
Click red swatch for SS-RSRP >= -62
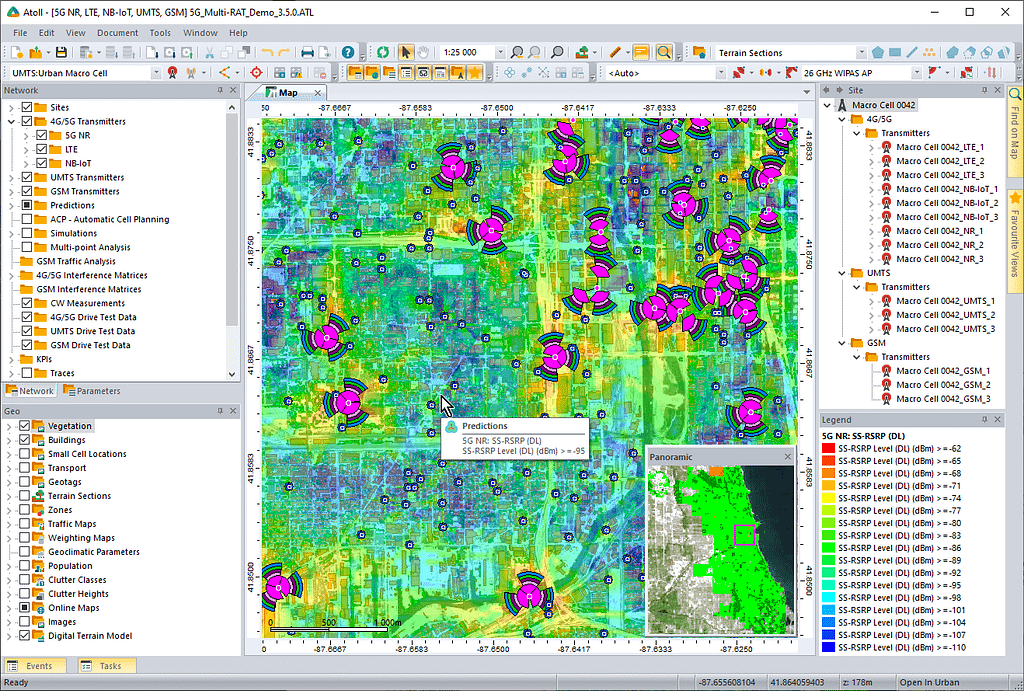click(828, 449)
